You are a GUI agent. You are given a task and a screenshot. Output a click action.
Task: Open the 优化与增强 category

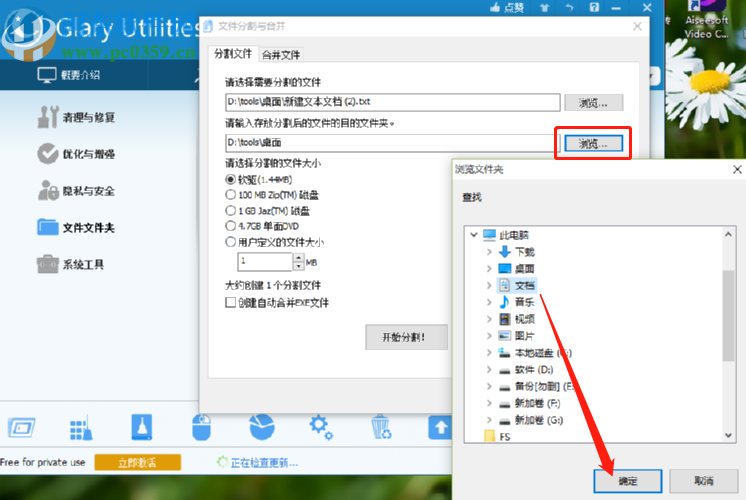76,154
